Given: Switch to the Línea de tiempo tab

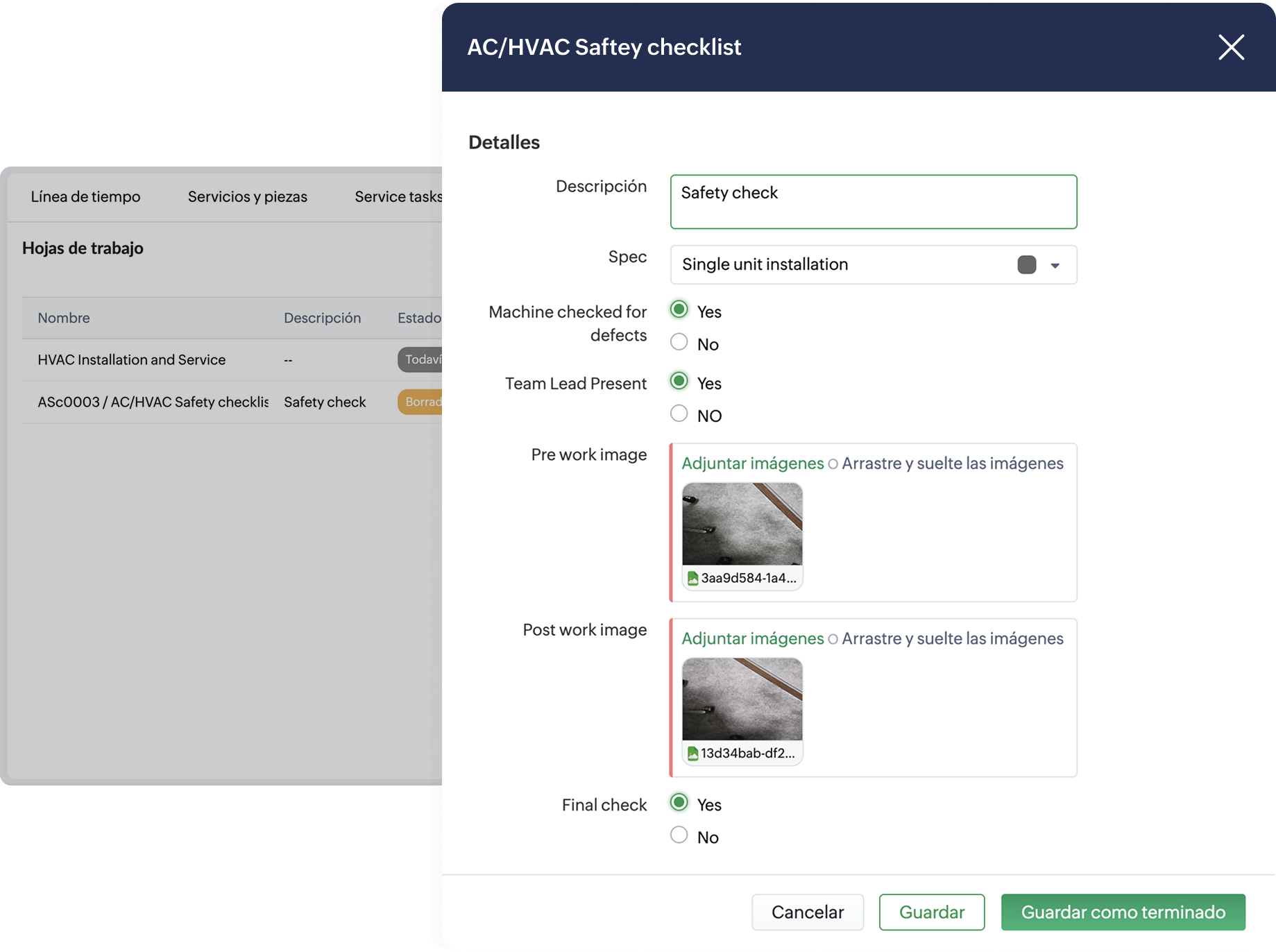Looking at the screenshot, I should [x=85, y=197].
